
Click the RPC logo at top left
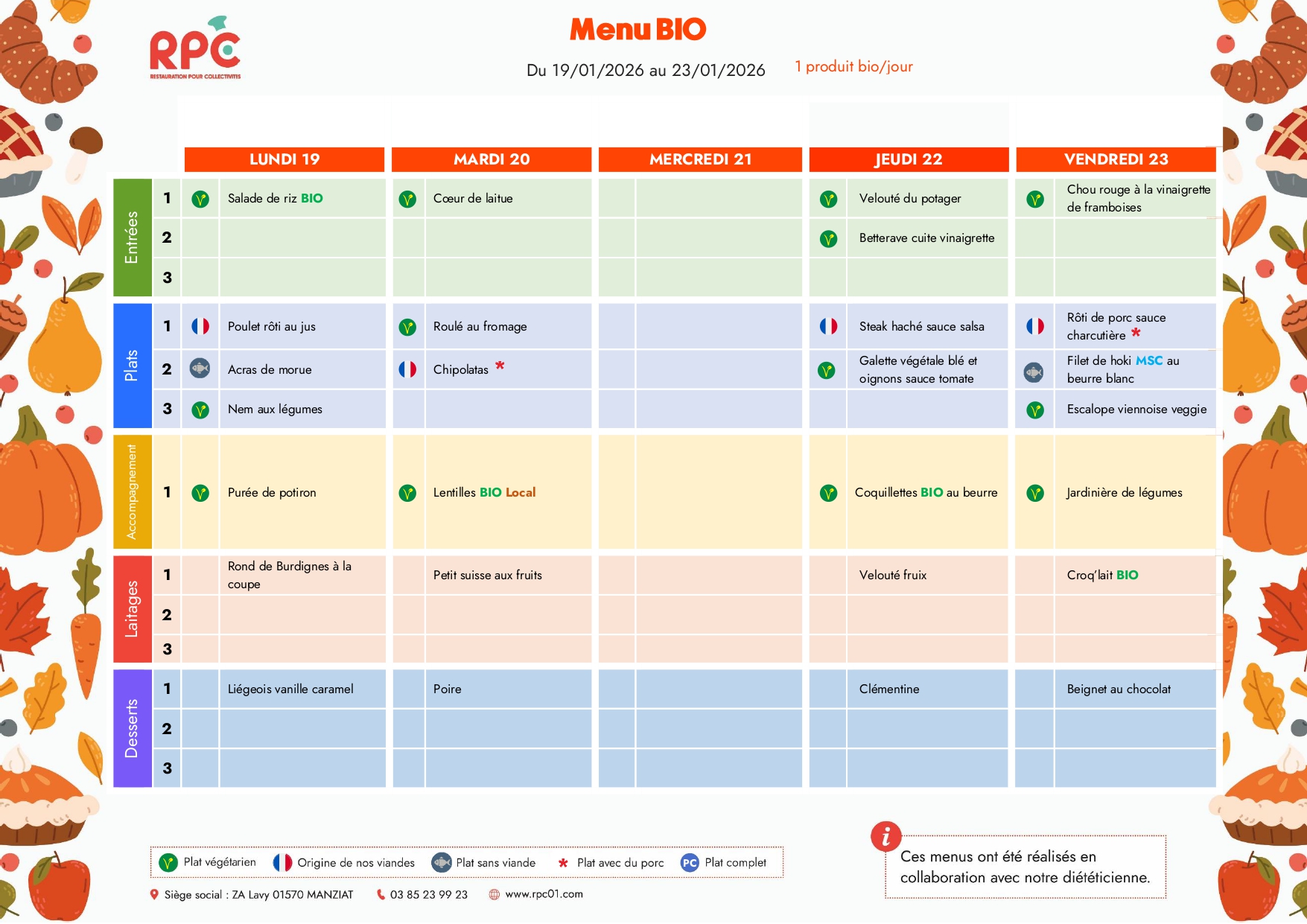[195, 51]
